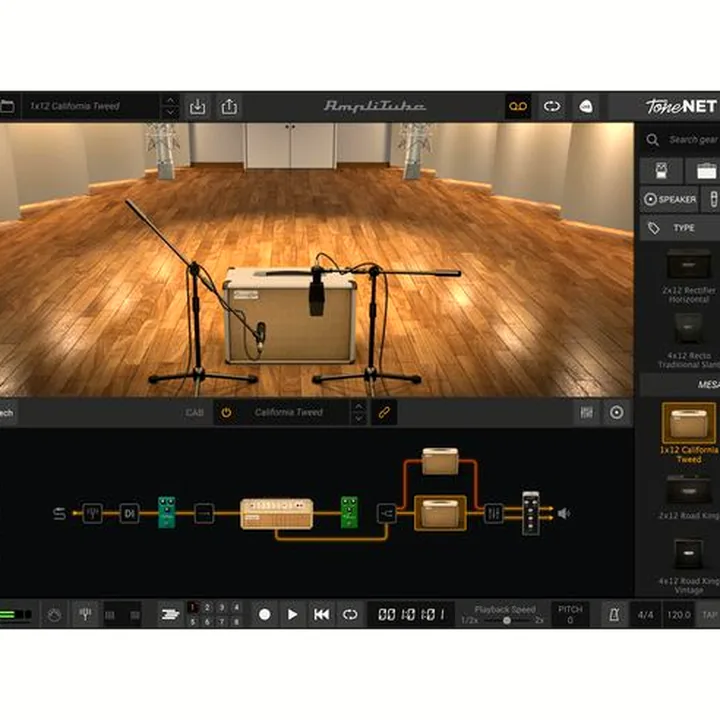Click the empty slot before the amp

pos(204,513)
